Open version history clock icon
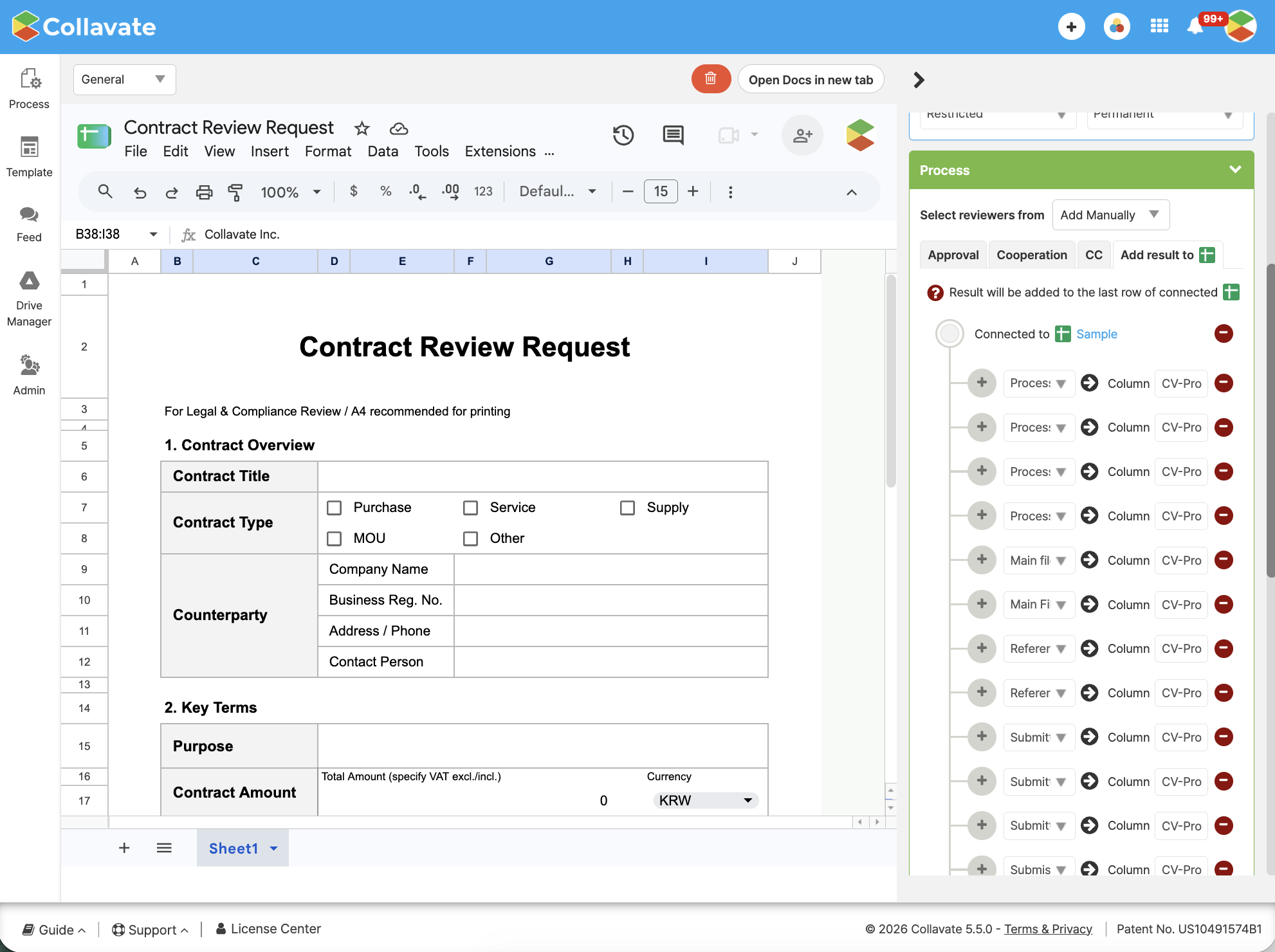This screenshot has height=952, width=1275. [623, 135]
